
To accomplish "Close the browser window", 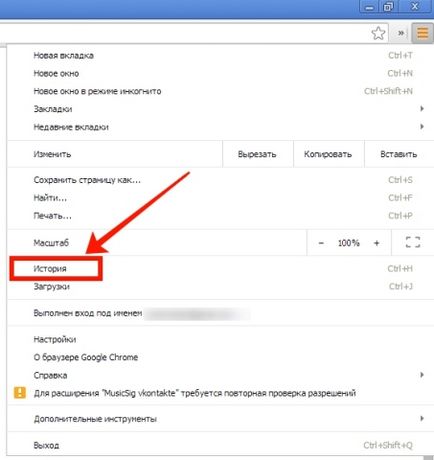I will click(x=415, y=7).
